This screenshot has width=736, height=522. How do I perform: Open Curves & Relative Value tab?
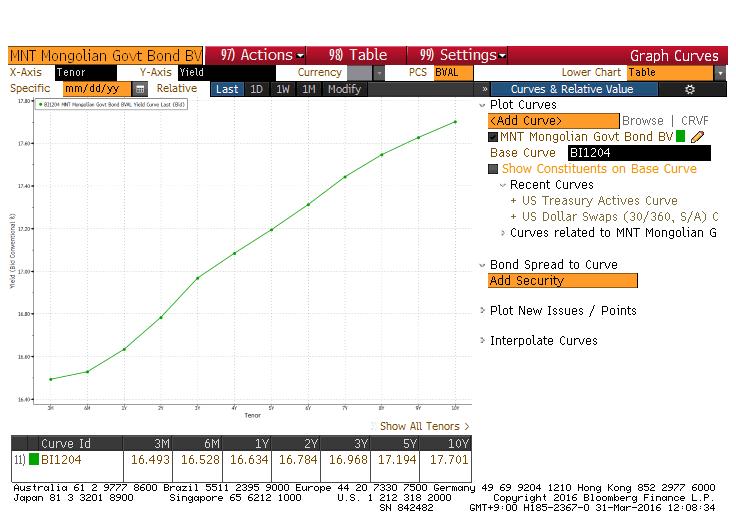point(572,89)
